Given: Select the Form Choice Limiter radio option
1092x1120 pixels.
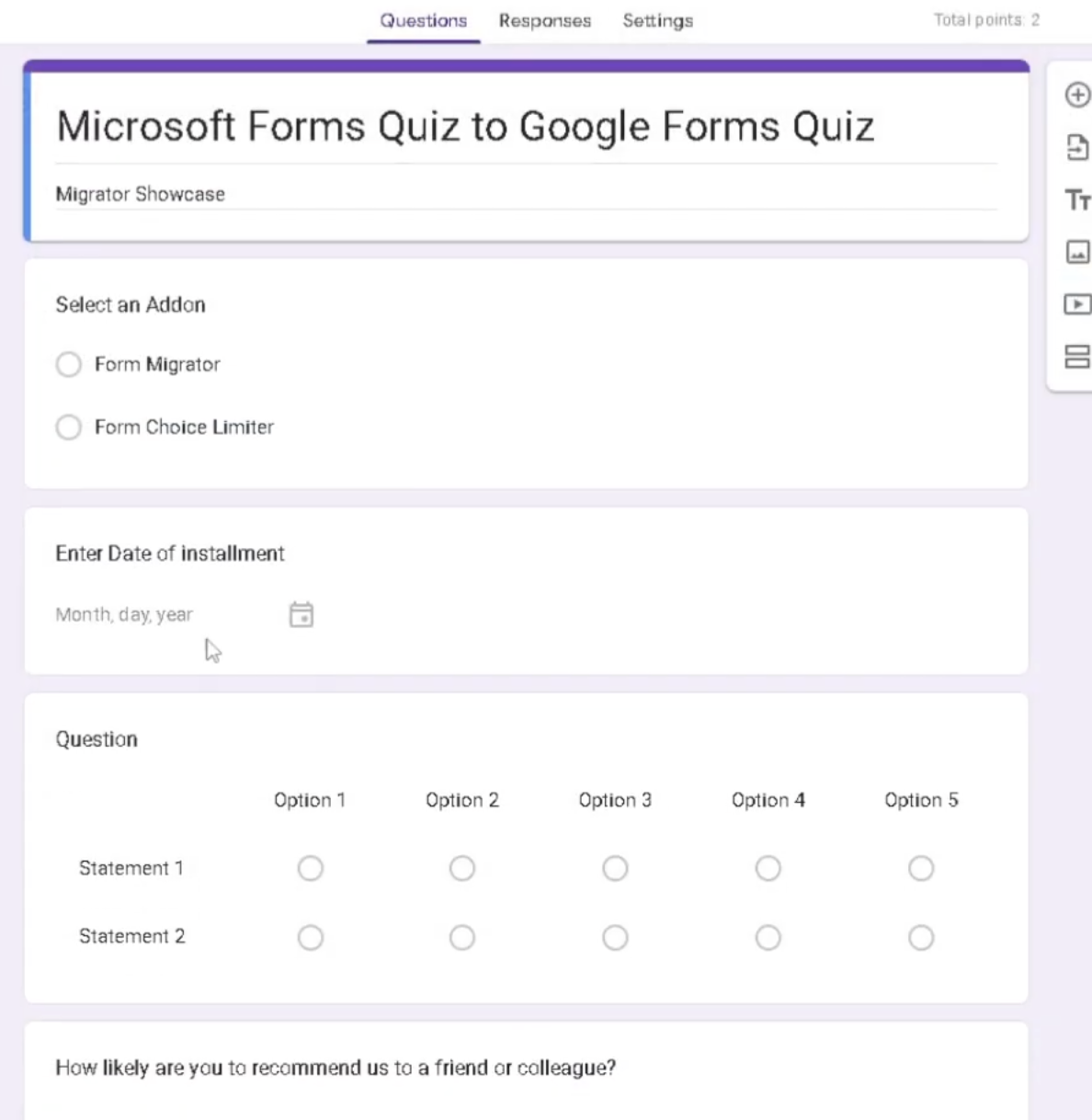Looking at the screenshot, I should click(x=69, y=428).
